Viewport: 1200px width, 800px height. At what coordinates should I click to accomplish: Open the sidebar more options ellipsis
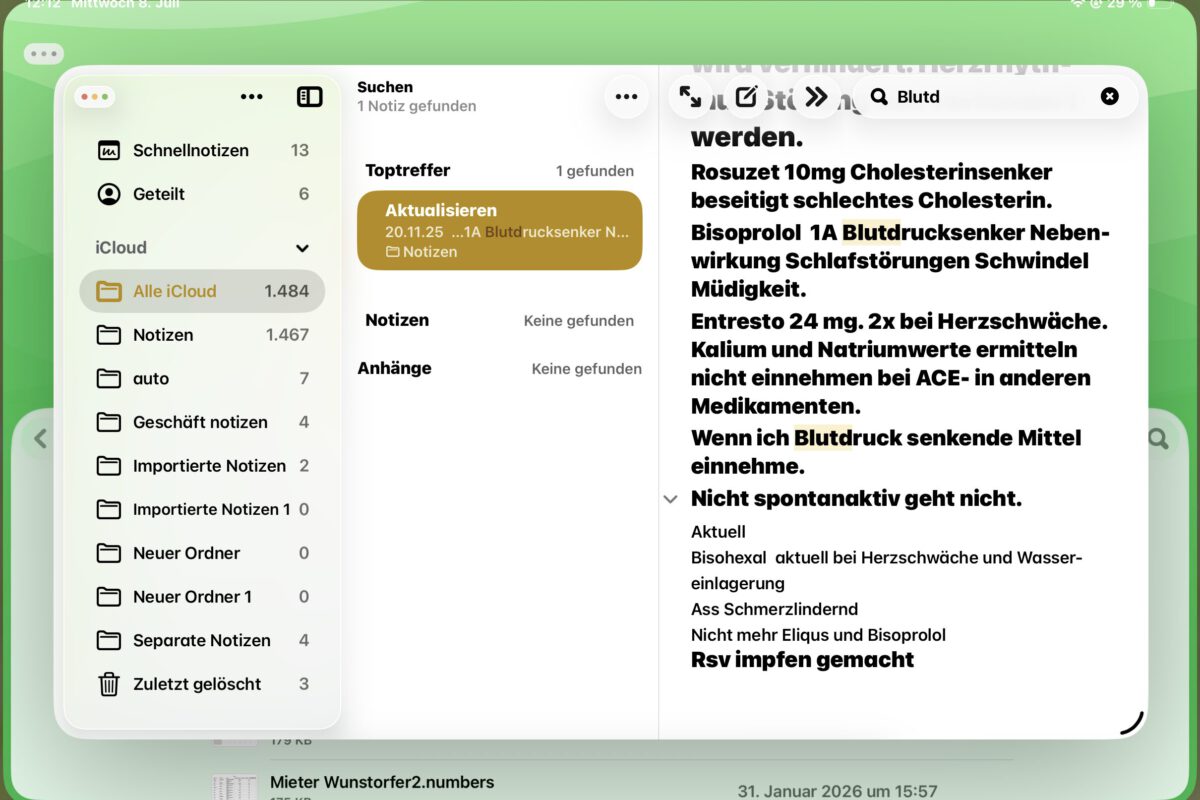pyautogui.click(x=252, y=97)
